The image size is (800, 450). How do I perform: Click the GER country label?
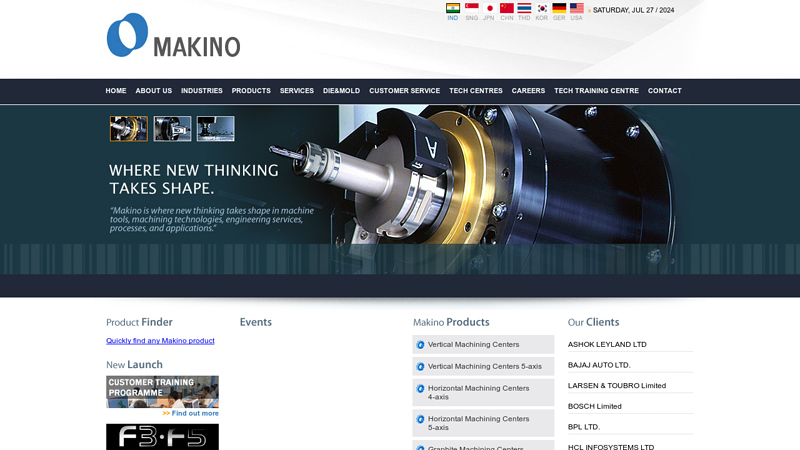click(559, 18)
